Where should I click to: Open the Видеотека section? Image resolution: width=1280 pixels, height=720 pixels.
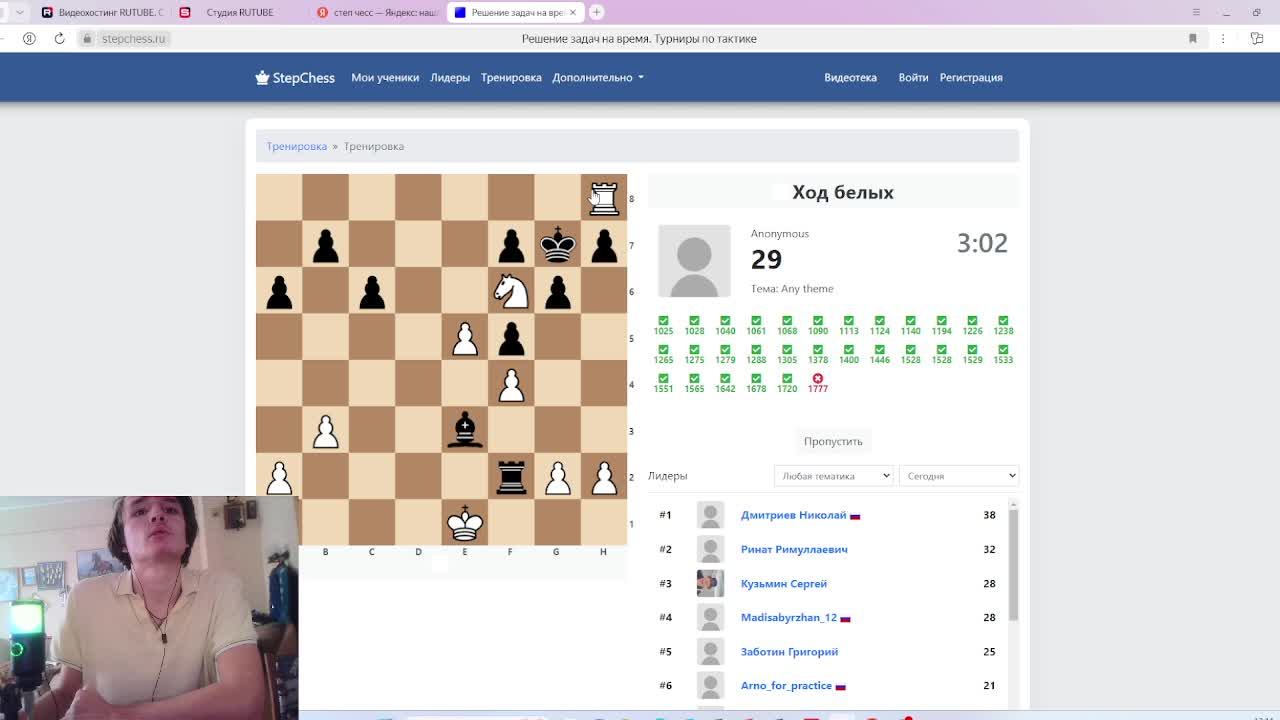(850, 77)
